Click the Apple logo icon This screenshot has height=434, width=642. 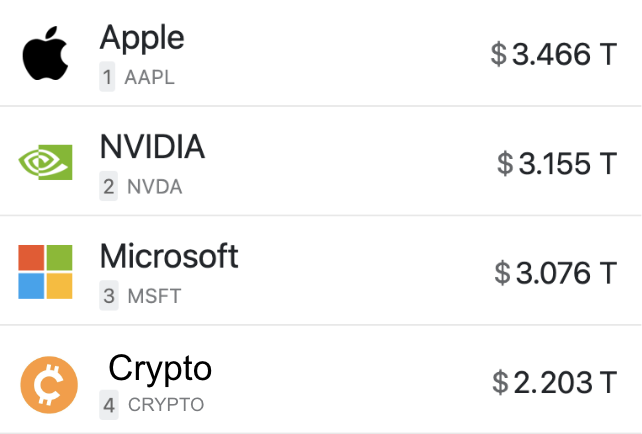[45, 54]
